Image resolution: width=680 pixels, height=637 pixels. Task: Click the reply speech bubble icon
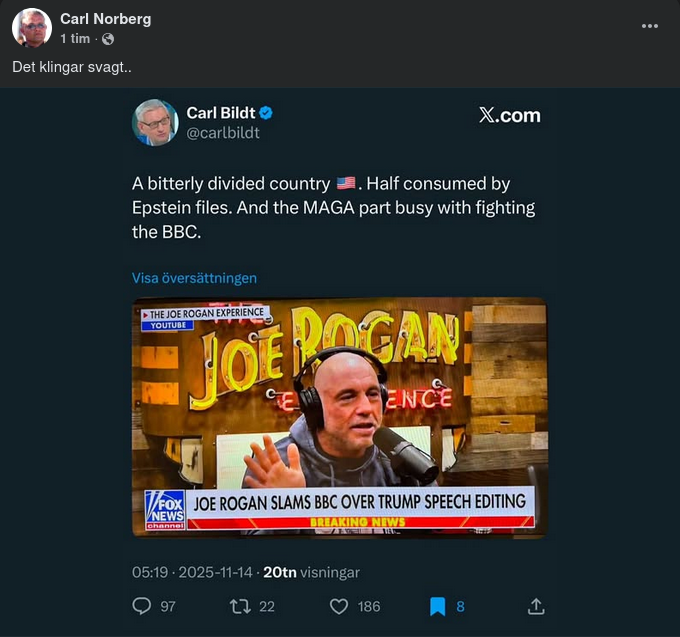click(141, 606)
